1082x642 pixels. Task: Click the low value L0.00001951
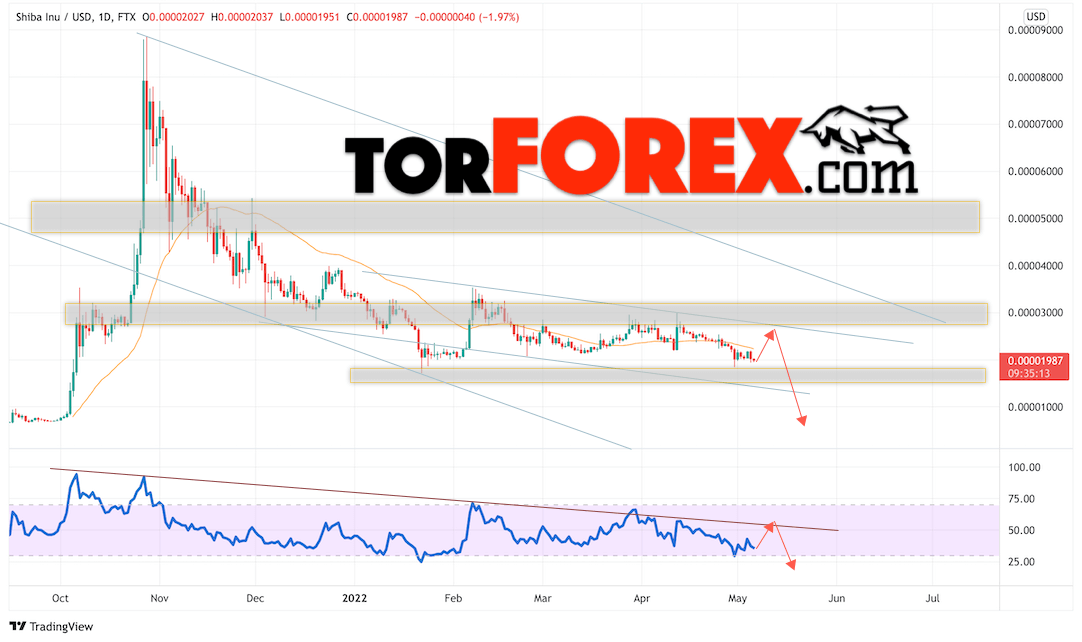309,17
